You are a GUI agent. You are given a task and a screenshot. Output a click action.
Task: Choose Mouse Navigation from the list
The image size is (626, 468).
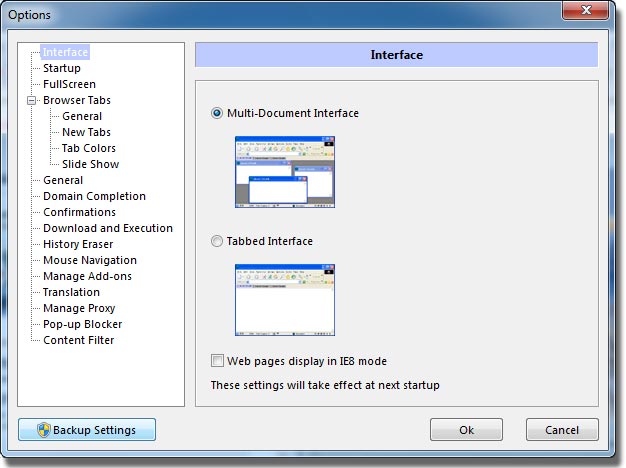pyautogui.click(x=90, y=260)
